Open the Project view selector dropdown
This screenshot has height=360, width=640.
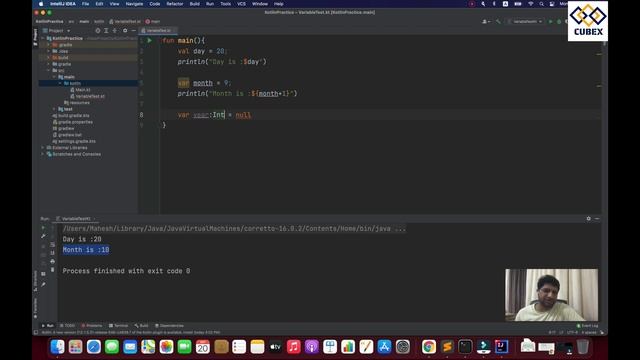tap(56, 31)
